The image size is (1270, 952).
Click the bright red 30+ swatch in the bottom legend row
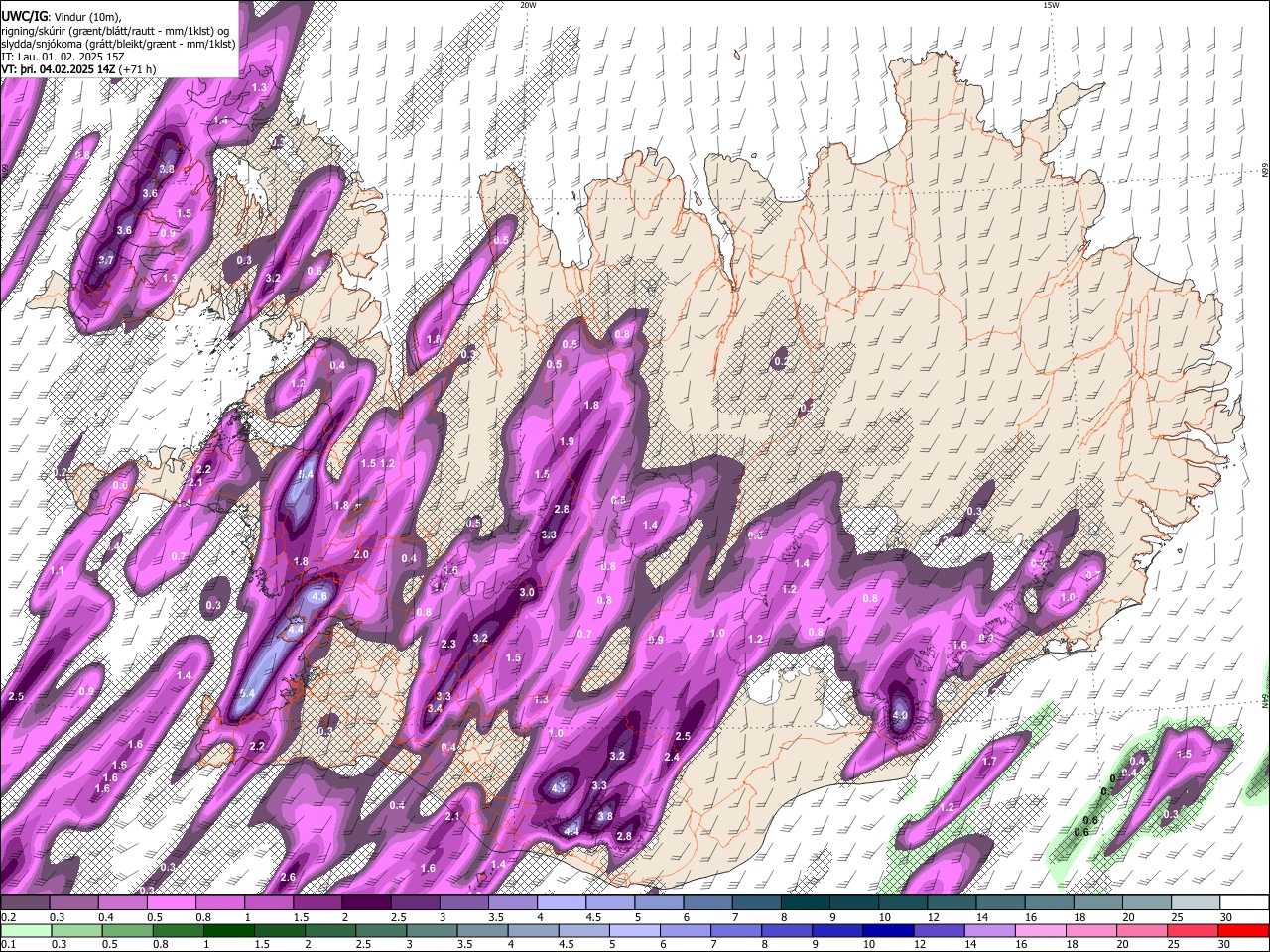tap(1243, 930)
